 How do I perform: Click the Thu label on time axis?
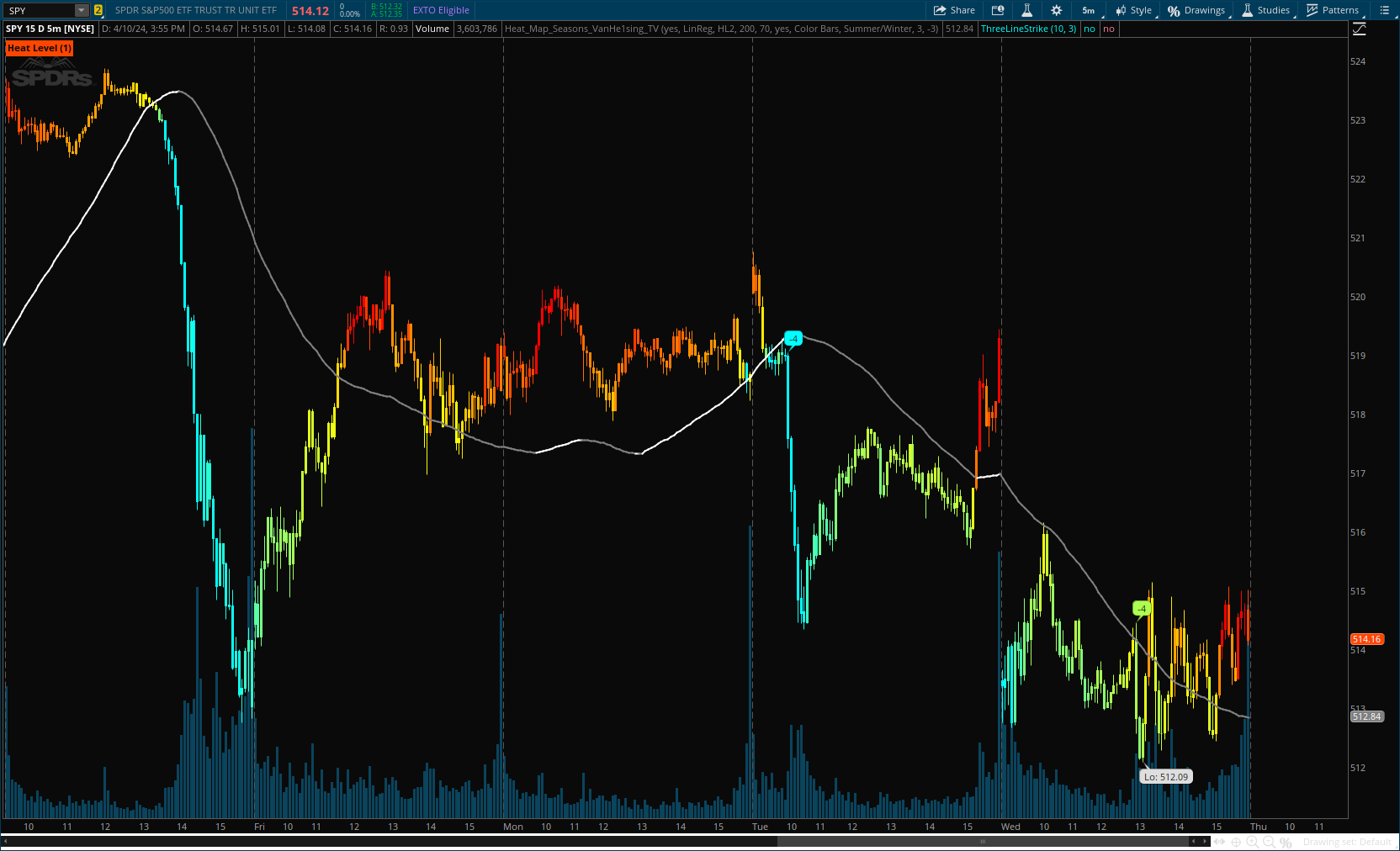1259,827
